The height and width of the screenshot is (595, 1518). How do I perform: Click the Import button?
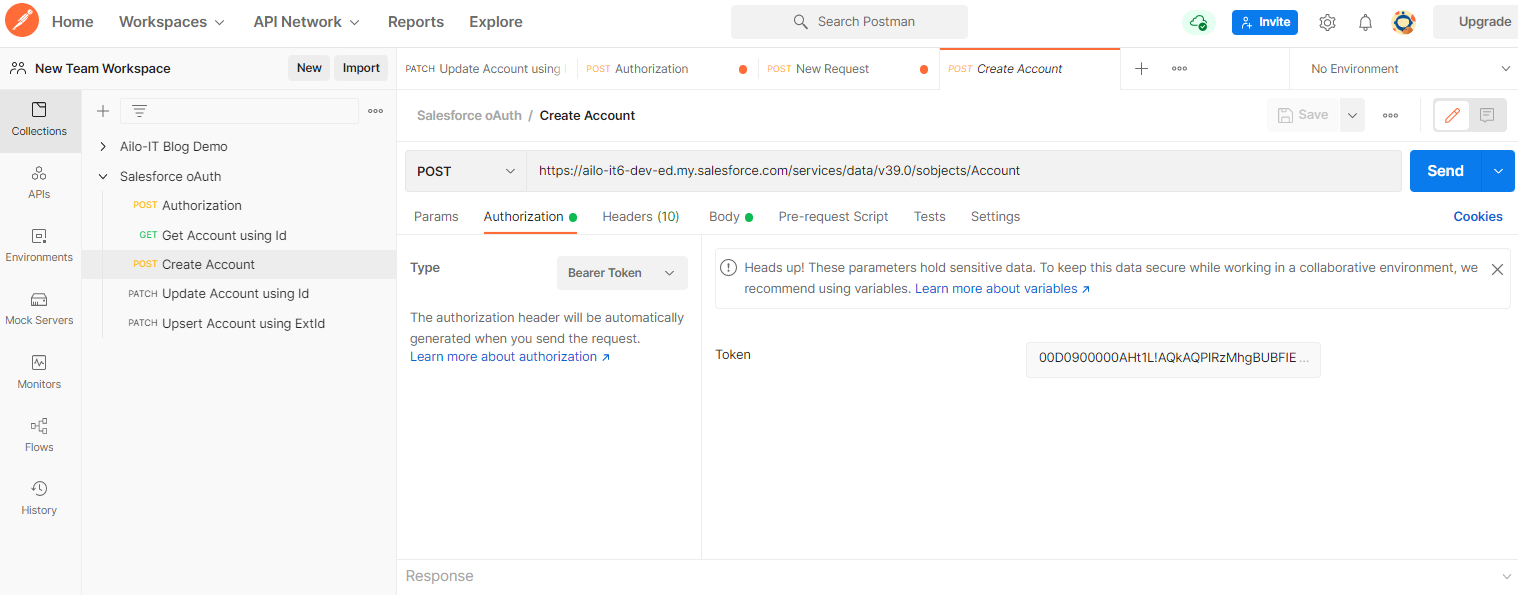point(361,68)
